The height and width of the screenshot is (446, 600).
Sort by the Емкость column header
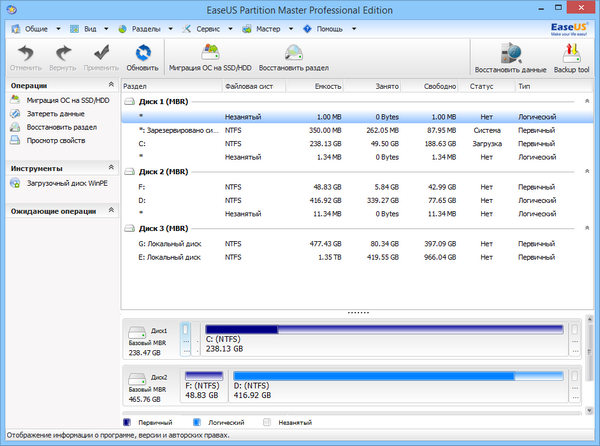(x=314, y=86)
